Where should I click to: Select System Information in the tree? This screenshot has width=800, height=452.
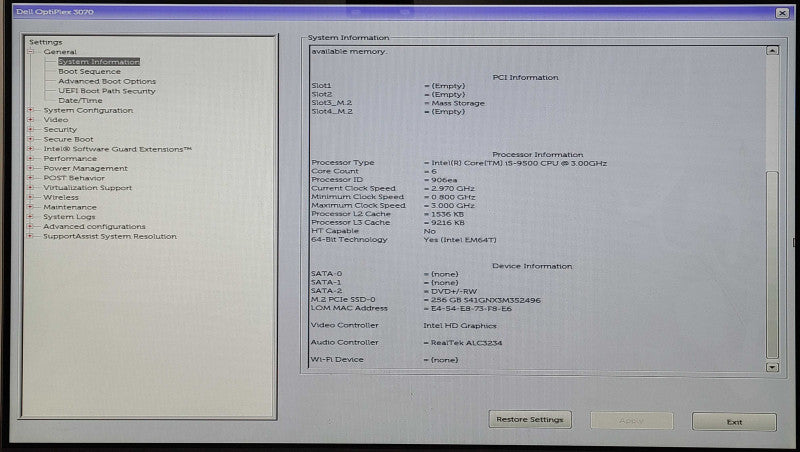click(98, 62)
